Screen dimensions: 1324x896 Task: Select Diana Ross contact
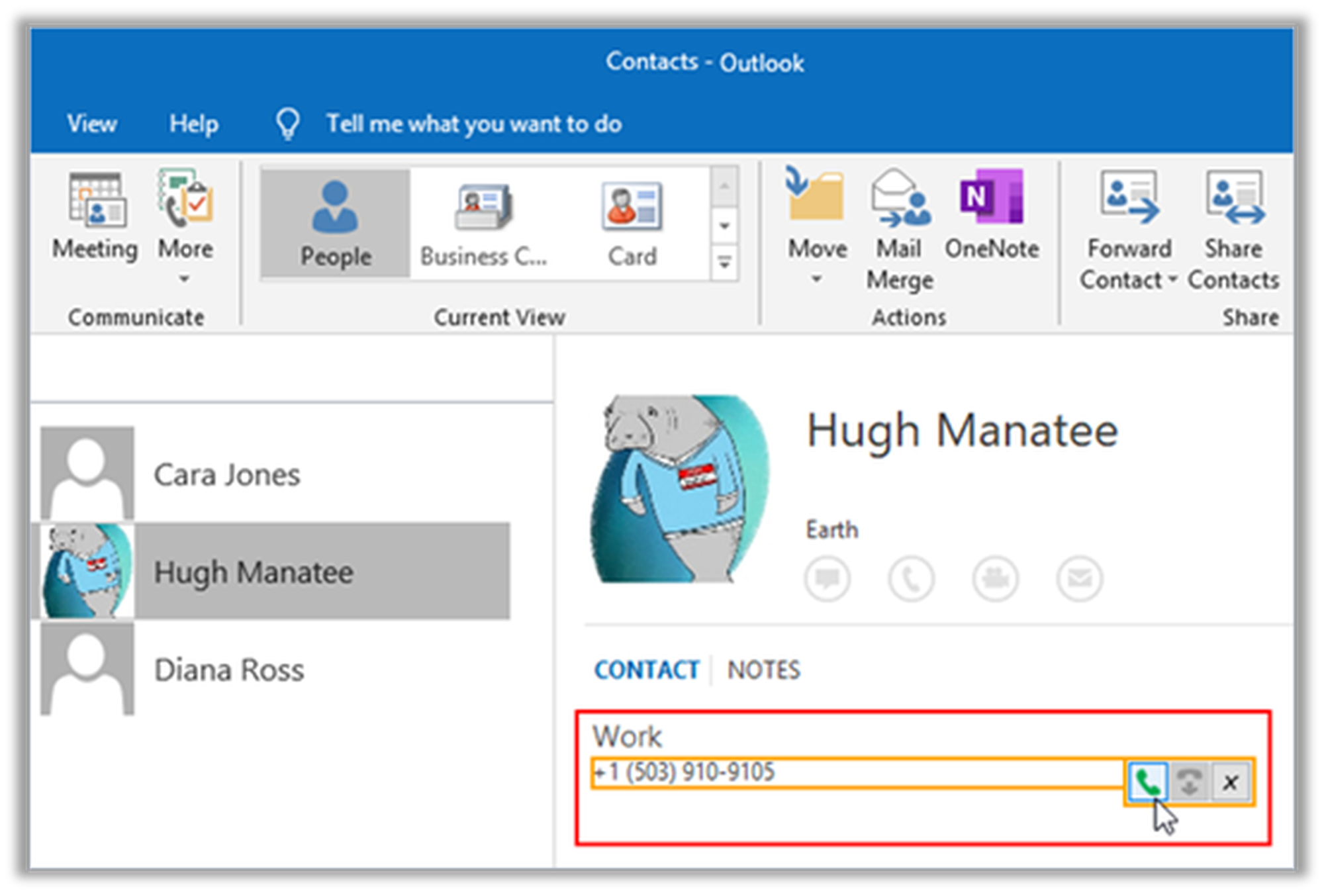pos(228,670)
